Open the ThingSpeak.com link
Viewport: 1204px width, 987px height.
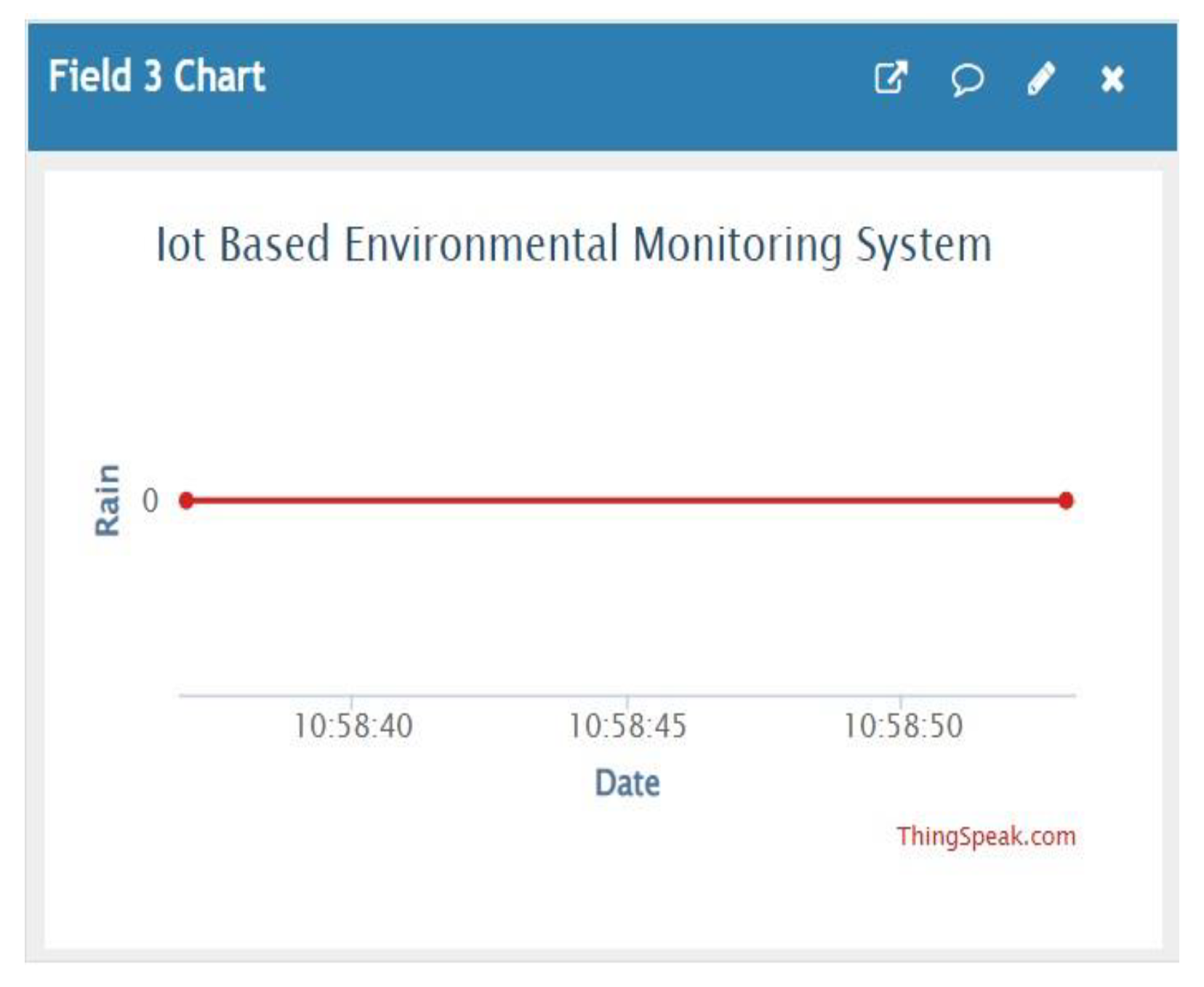coord(985,836)
